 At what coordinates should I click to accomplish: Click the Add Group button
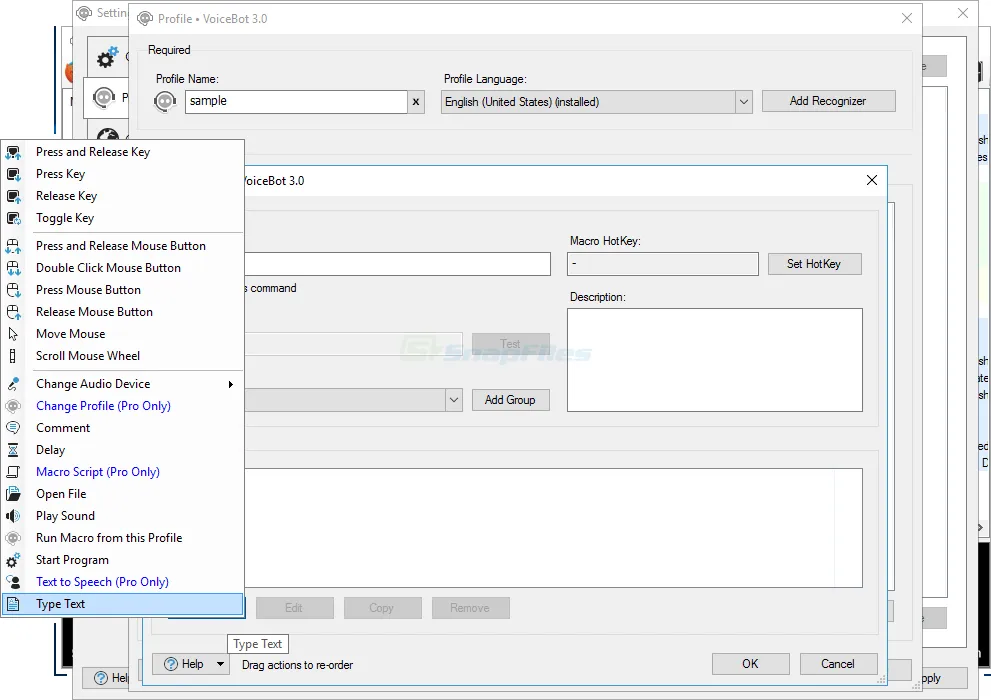[x=511, y=400]
